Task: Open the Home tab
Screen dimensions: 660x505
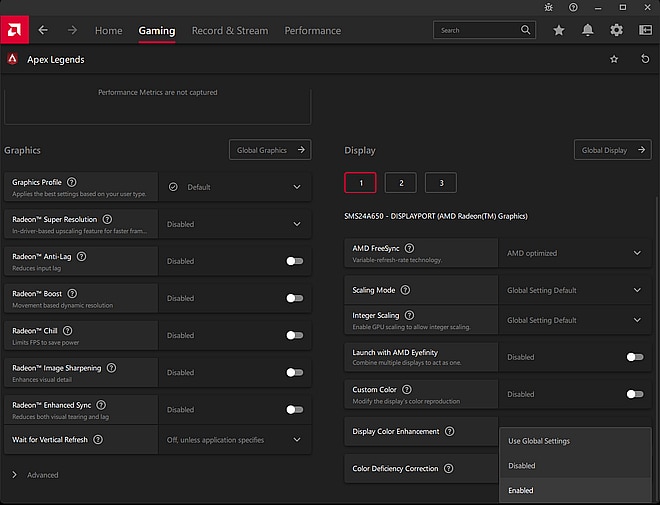Action: click(109, 31)
